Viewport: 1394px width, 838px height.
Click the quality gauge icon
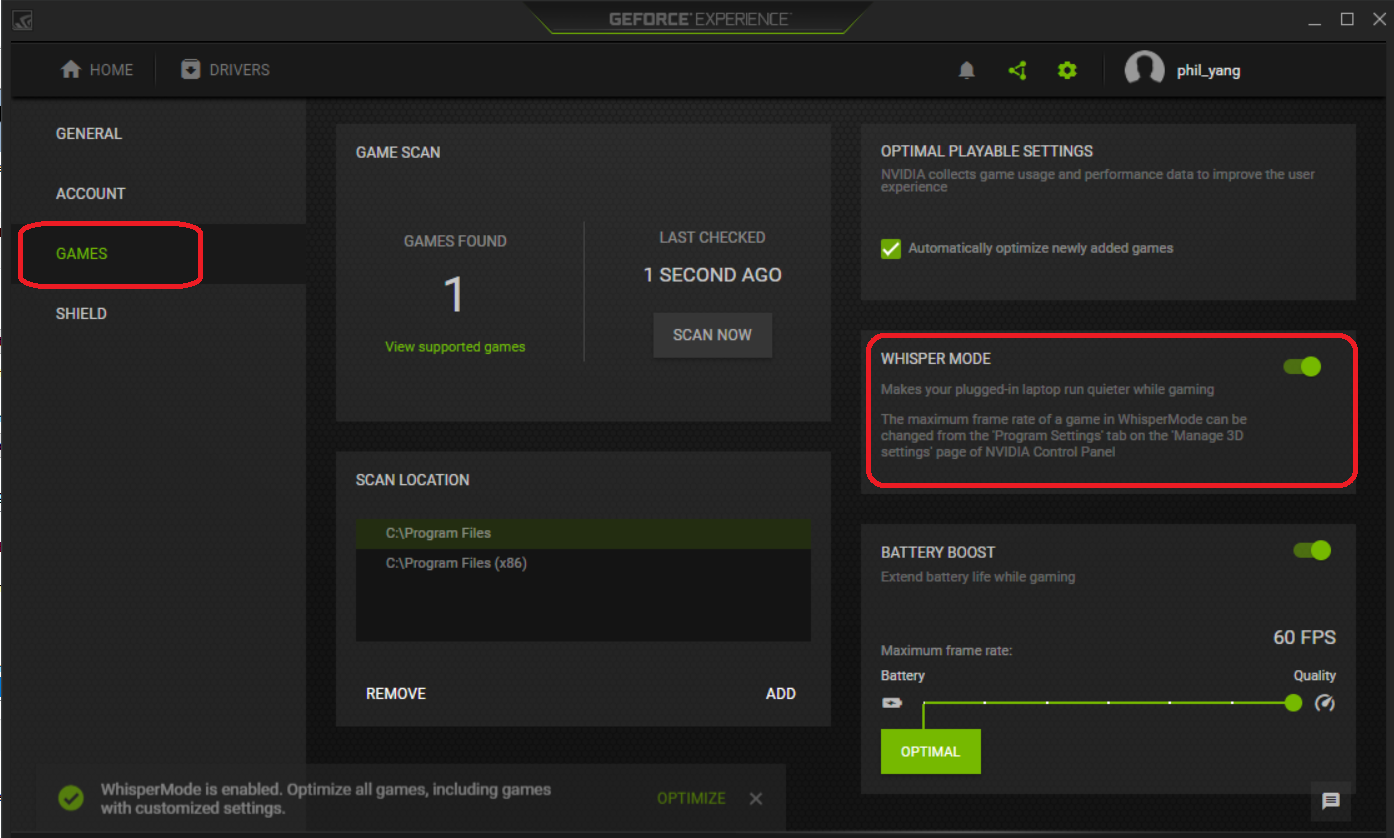(1325, 703)
